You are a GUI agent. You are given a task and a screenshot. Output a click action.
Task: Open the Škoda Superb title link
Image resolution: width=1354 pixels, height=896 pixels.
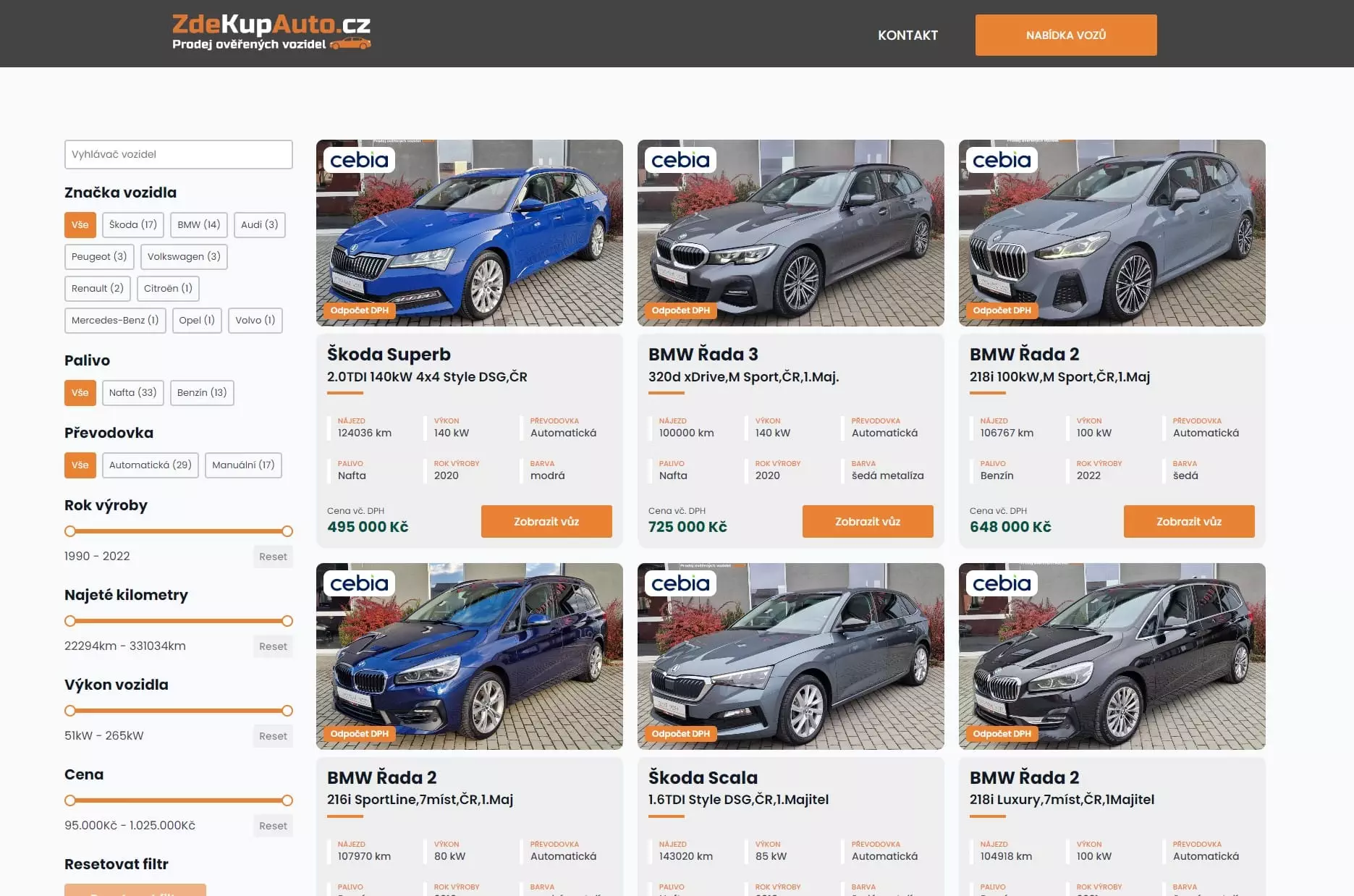(x=389, y=354)
